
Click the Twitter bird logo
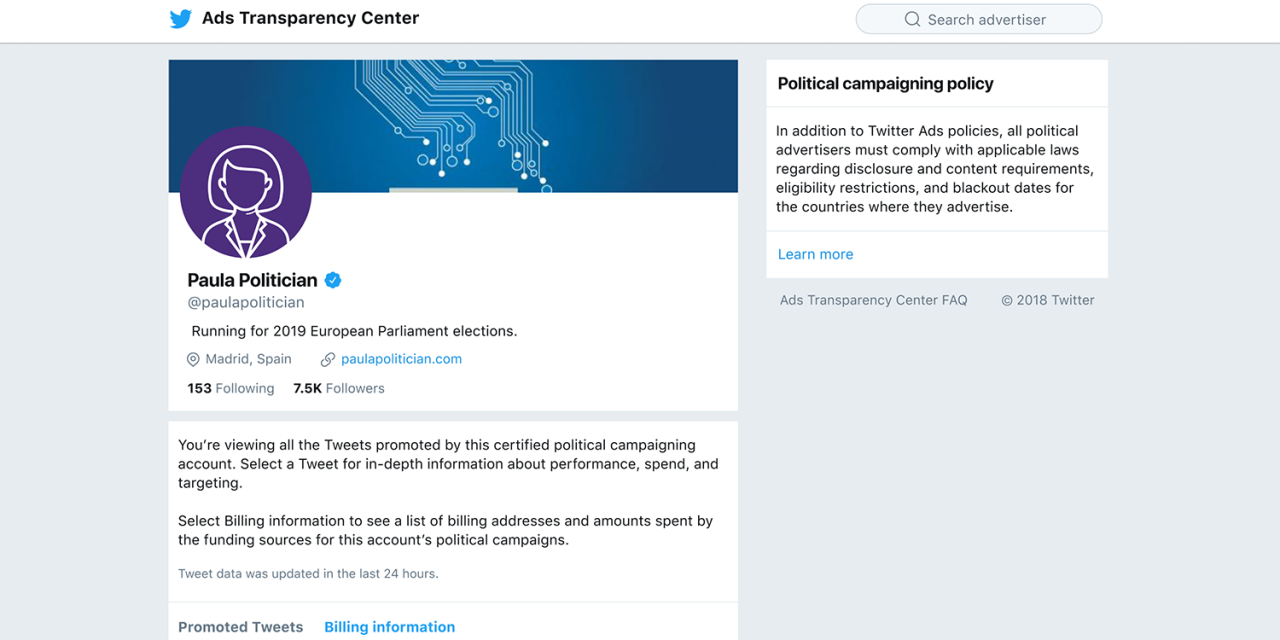[x=181, y=19]
